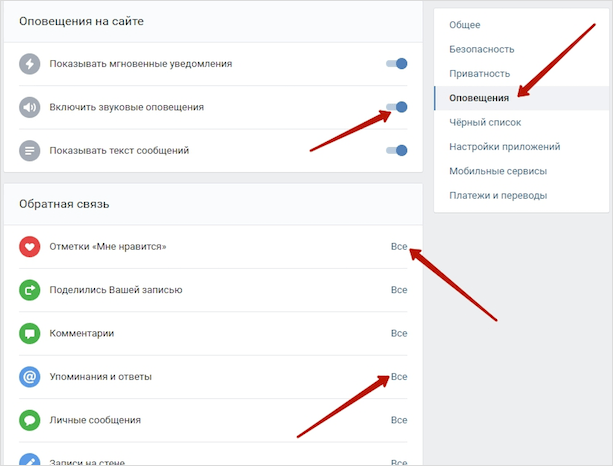Open the Мобильные сервисы section
The height and width of the screenshot is (466, 613).
[x=522, y=171]
